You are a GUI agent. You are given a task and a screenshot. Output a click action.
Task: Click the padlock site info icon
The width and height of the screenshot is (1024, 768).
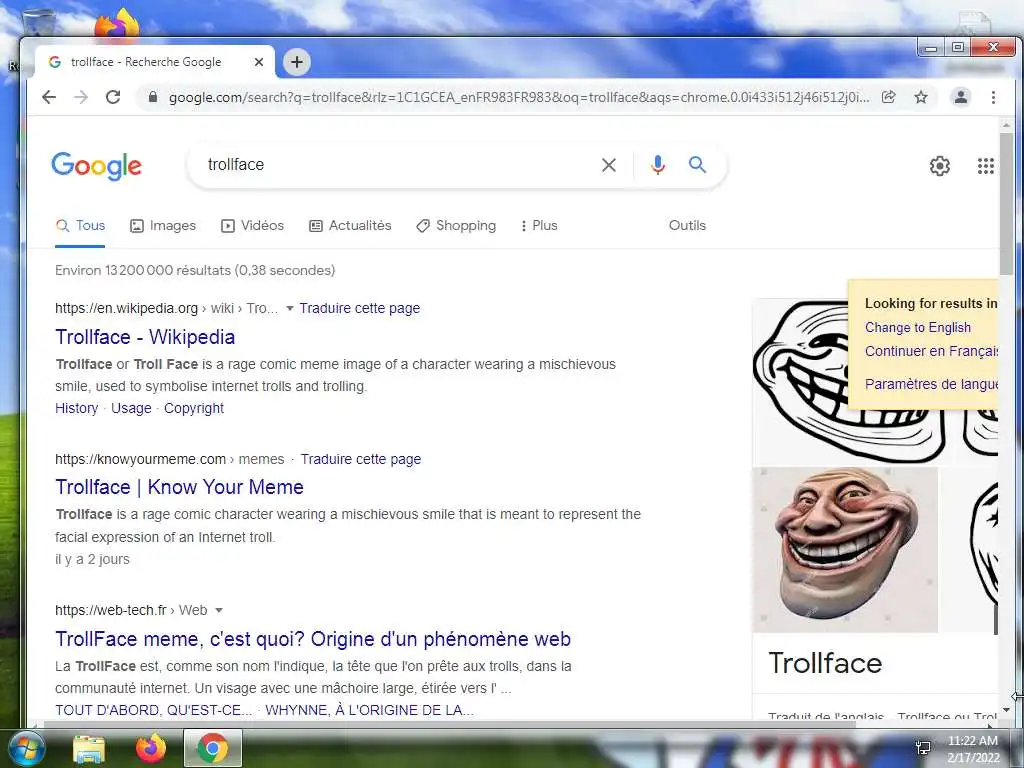(x=153, y=97)
